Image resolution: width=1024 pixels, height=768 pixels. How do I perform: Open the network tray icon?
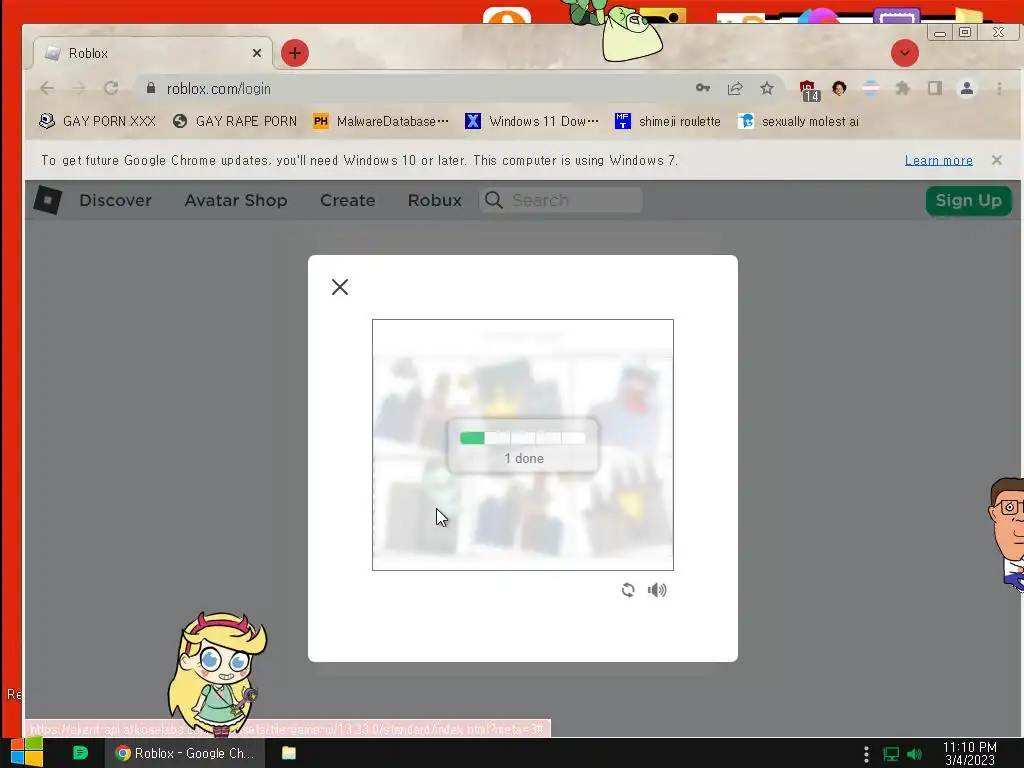coord(891,754)
